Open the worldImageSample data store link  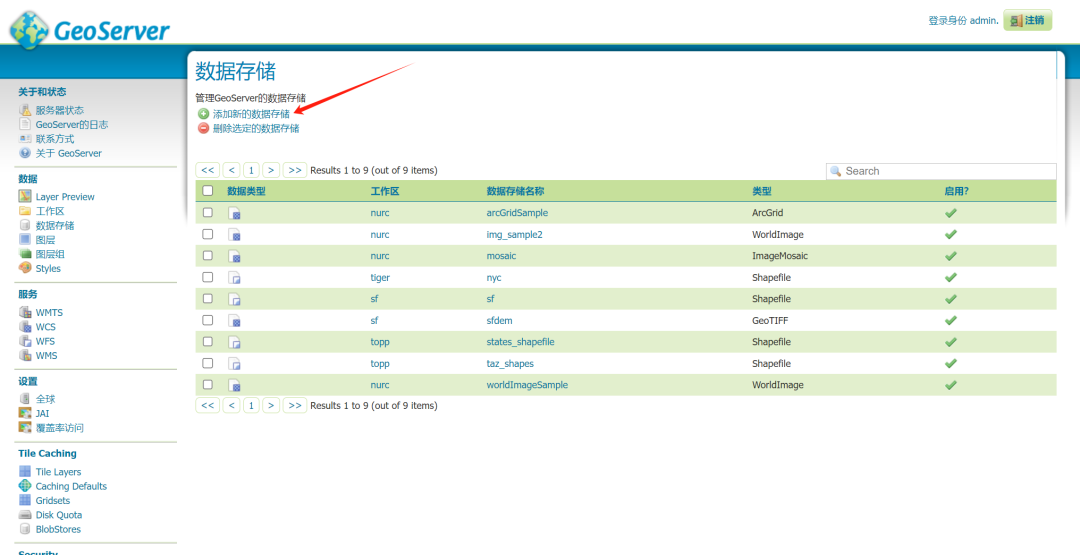click(527, 385)
